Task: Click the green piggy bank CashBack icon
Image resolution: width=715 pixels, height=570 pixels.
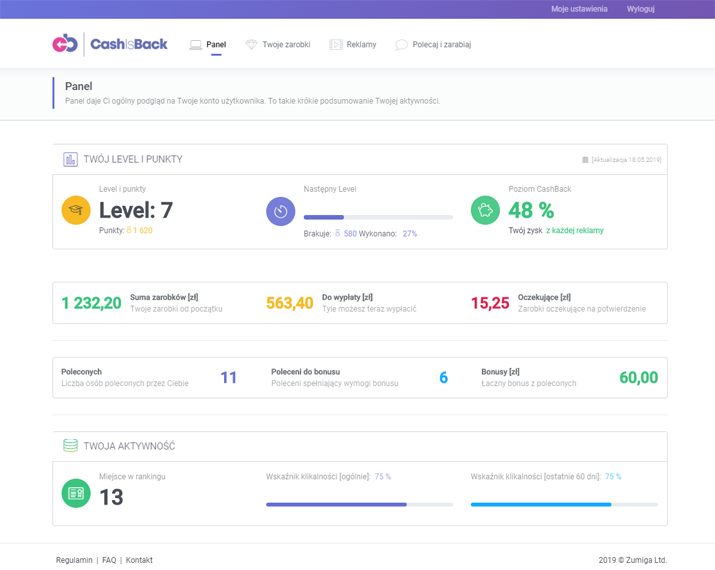Action: [486, 210]
